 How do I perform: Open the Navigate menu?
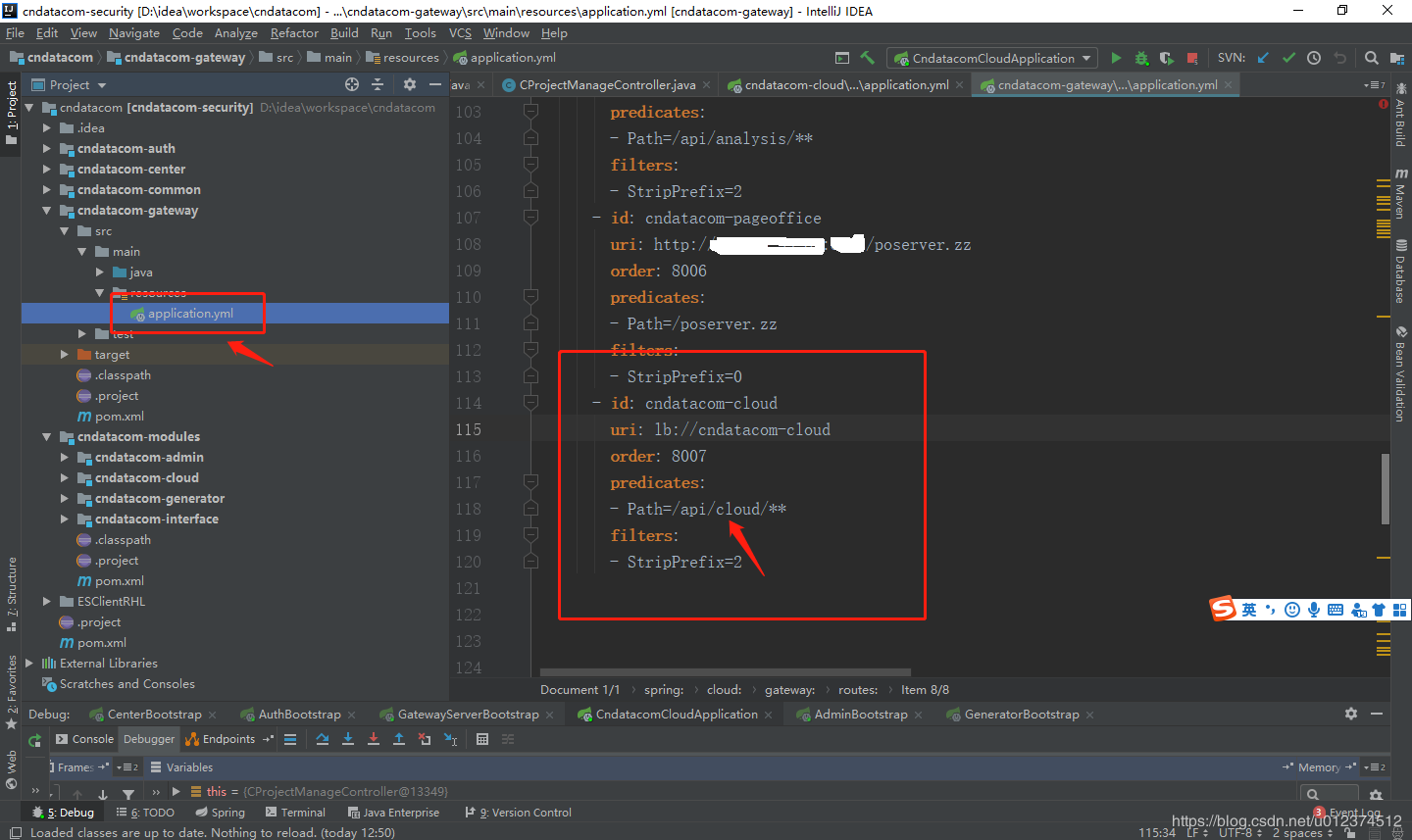click(133, 32)
